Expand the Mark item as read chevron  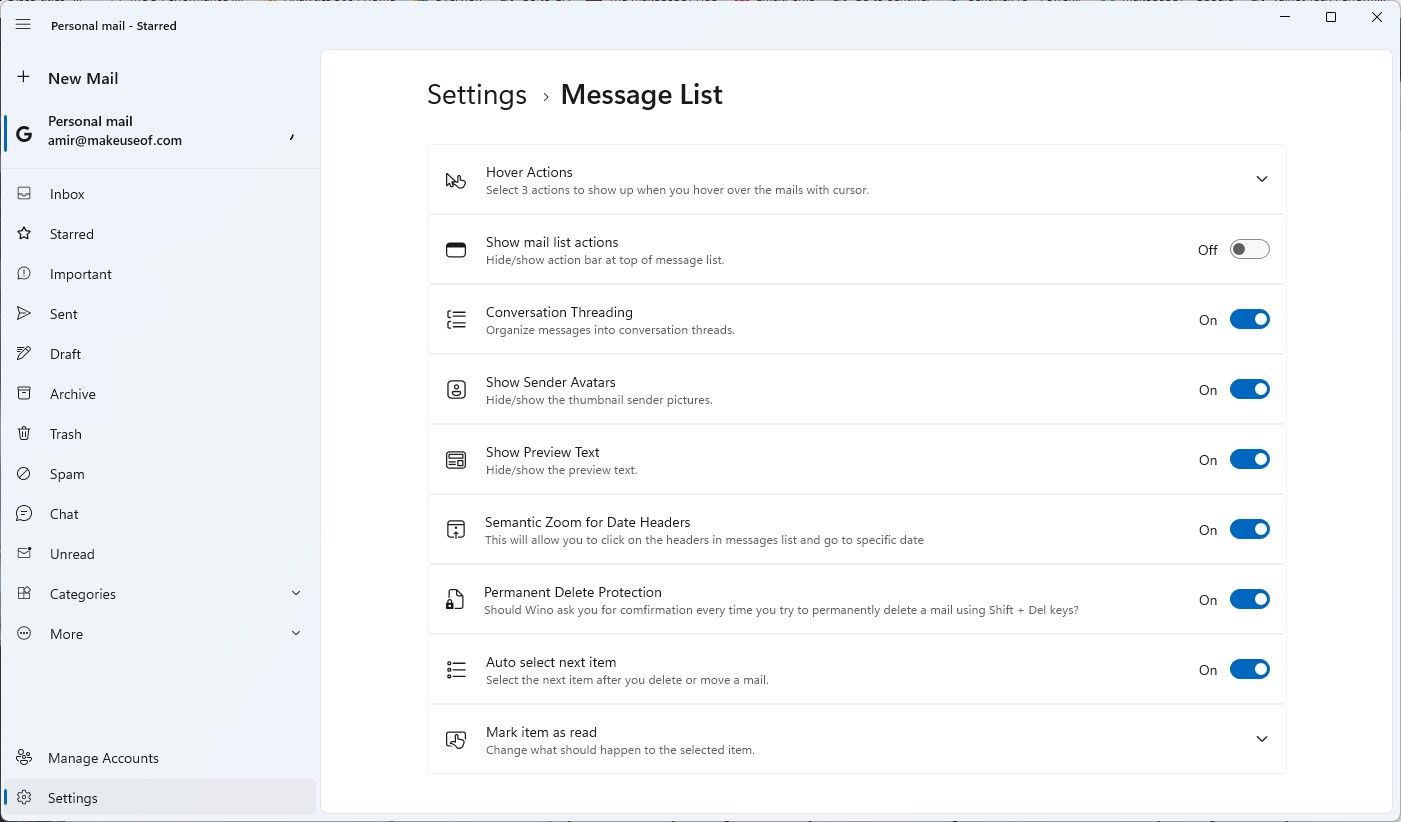click(x=1262, y=739)
